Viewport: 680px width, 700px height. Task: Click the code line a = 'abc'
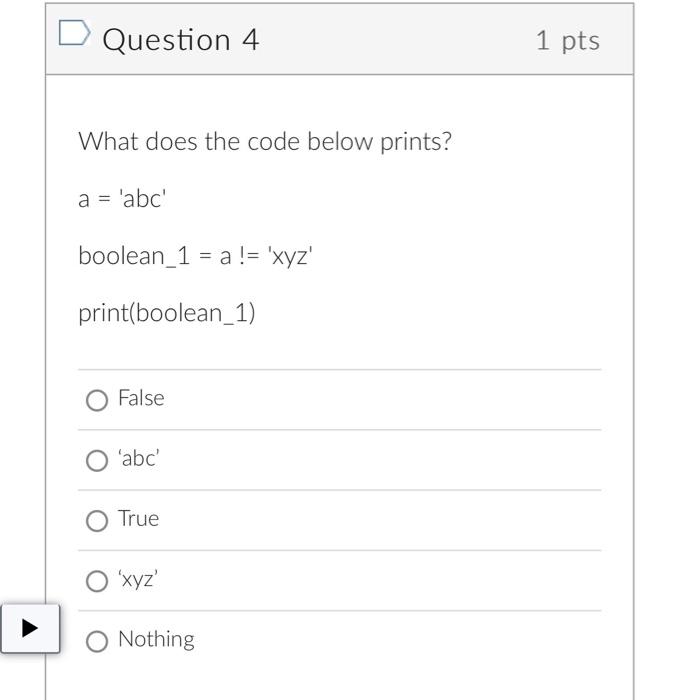click(x=122, y=199)
